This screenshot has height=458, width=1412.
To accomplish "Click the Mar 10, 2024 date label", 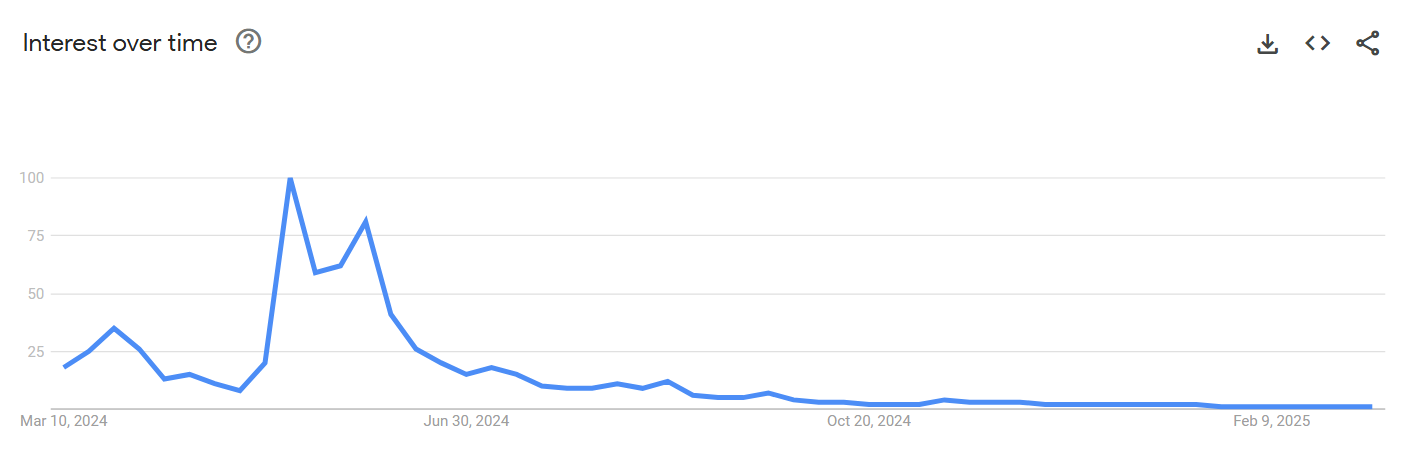I will pyautogui.click(x=64, y=421).
